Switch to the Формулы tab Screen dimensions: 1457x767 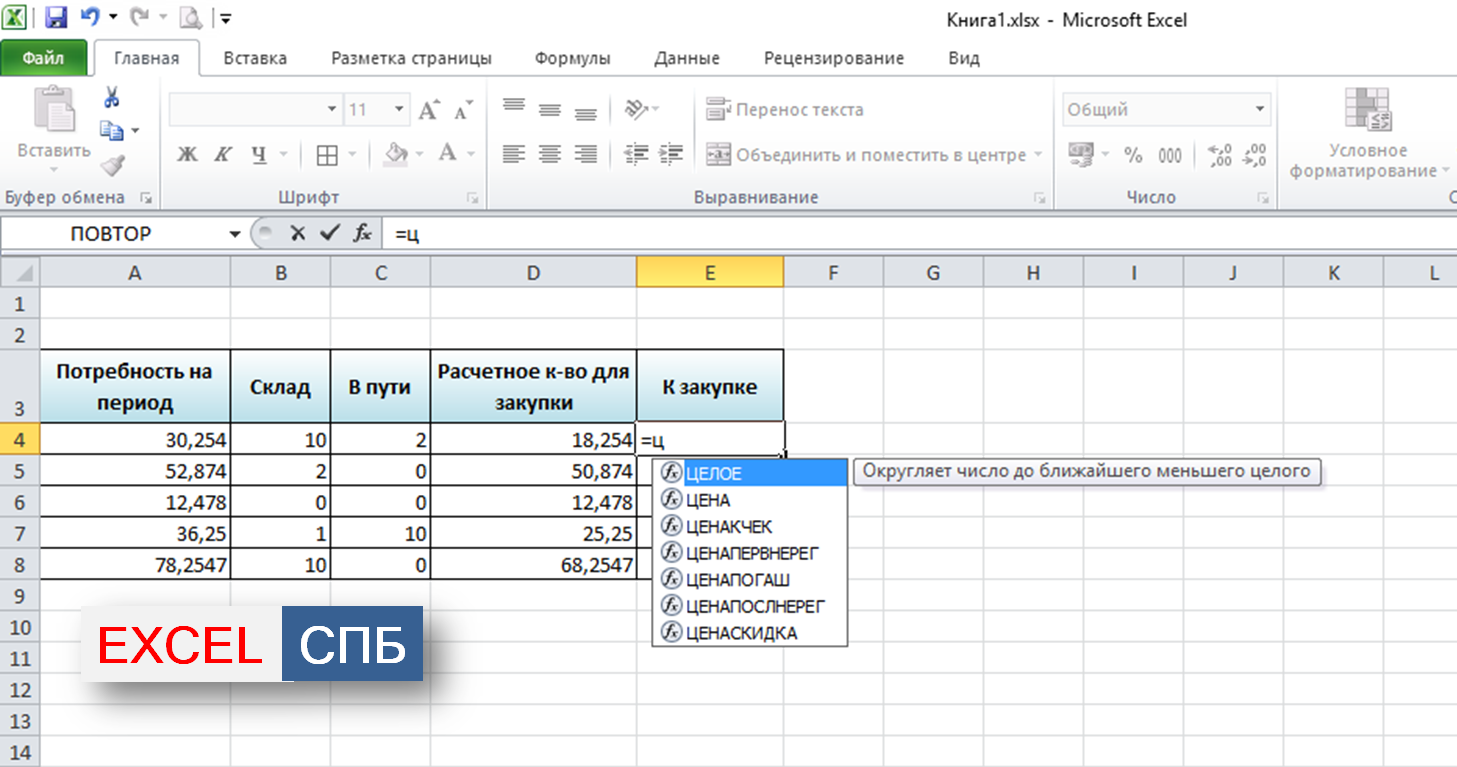tap(572, 58)
